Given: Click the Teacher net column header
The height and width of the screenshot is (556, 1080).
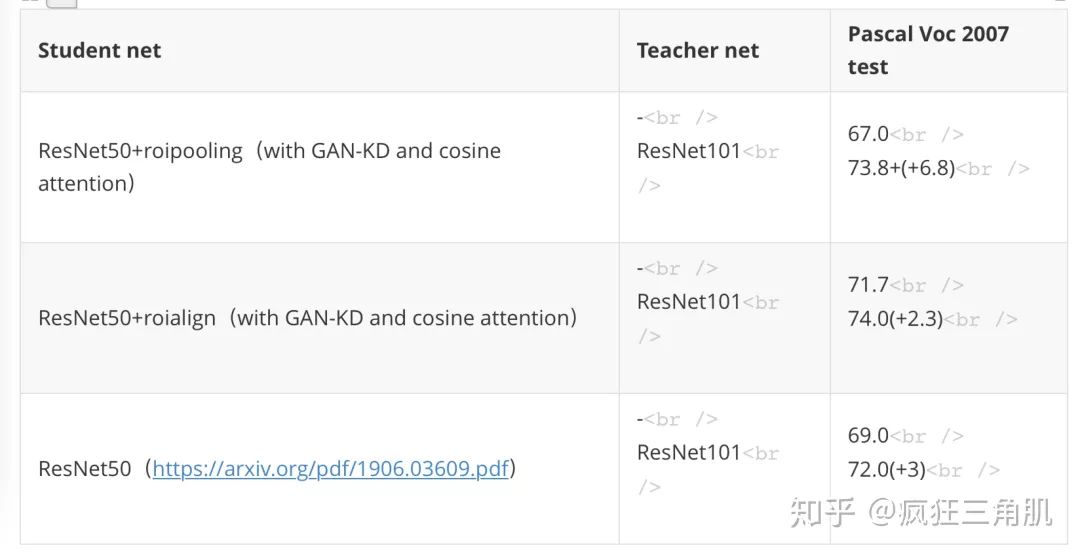Looking at the screenshot, I should 697,50.
